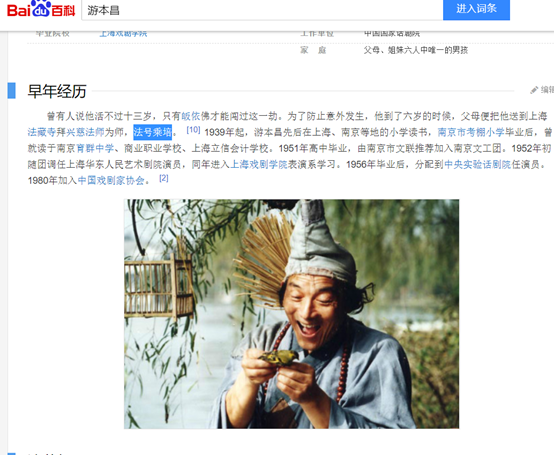554x455 pixels.
Task: Click the blue marker beside 早年经历
Action: [x=12, y=90]
